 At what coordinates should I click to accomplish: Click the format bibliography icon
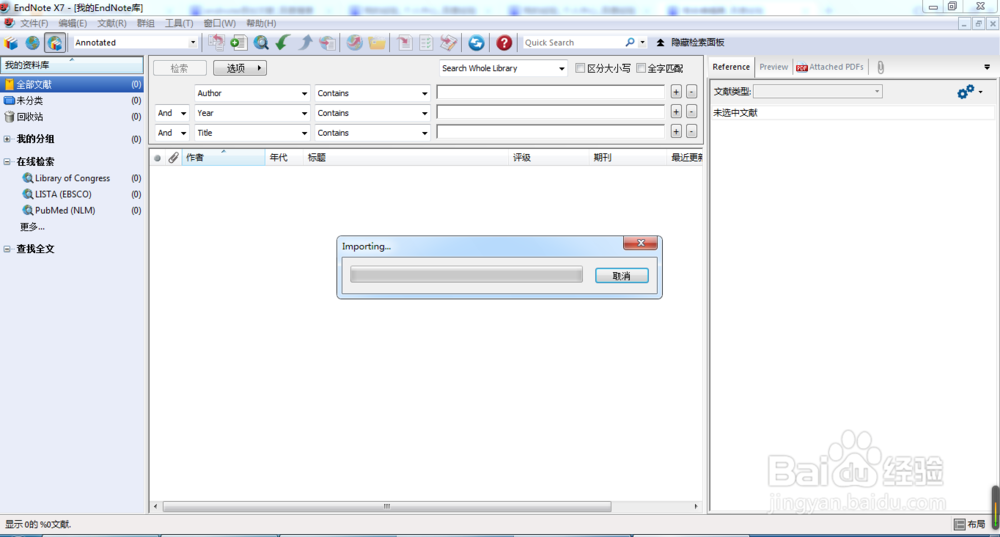(x=426, y=43)
